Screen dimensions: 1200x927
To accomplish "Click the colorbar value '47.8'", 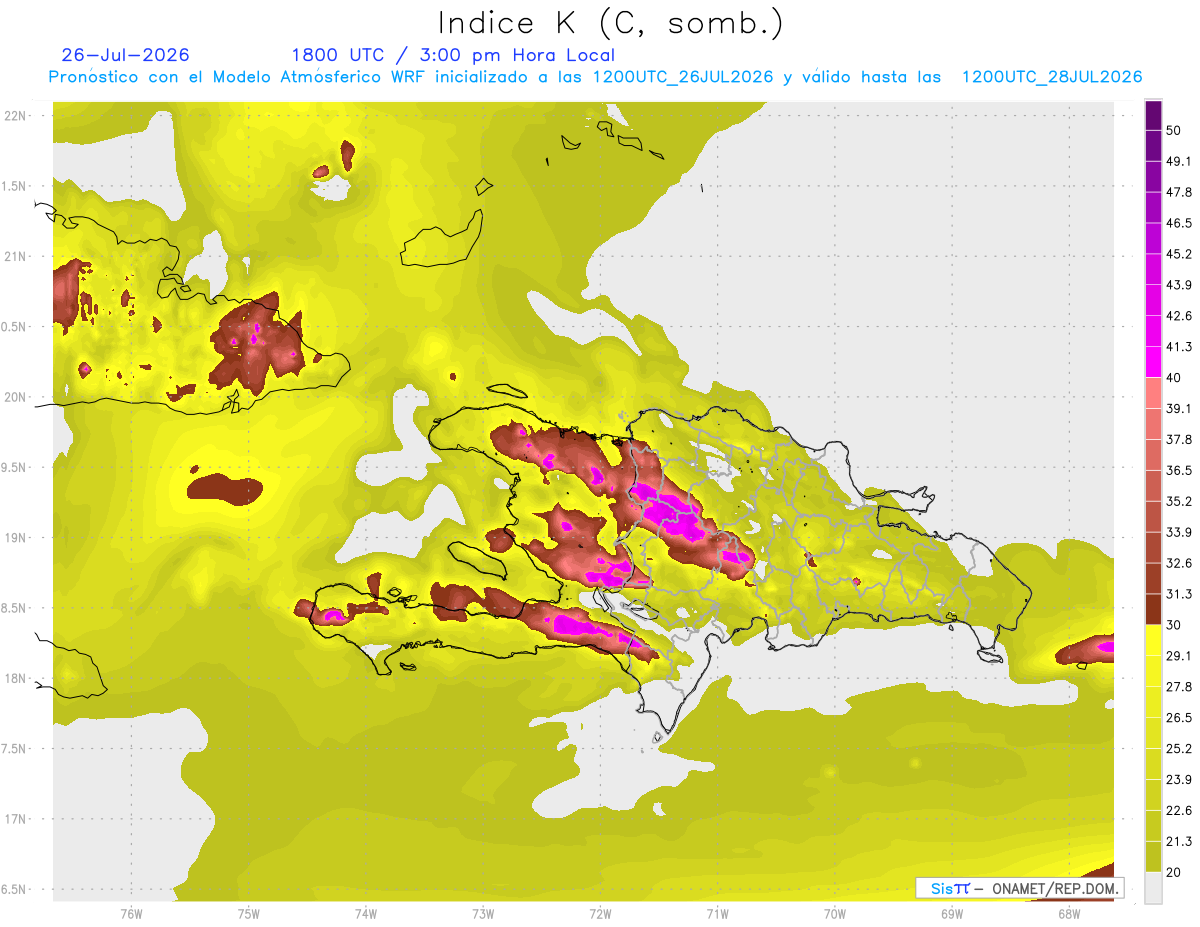I will point(1179,192).
